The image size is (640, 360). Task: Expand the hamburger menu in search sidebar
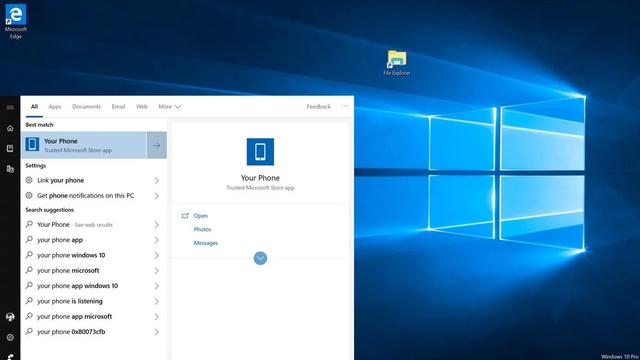(x=10, y=107)
